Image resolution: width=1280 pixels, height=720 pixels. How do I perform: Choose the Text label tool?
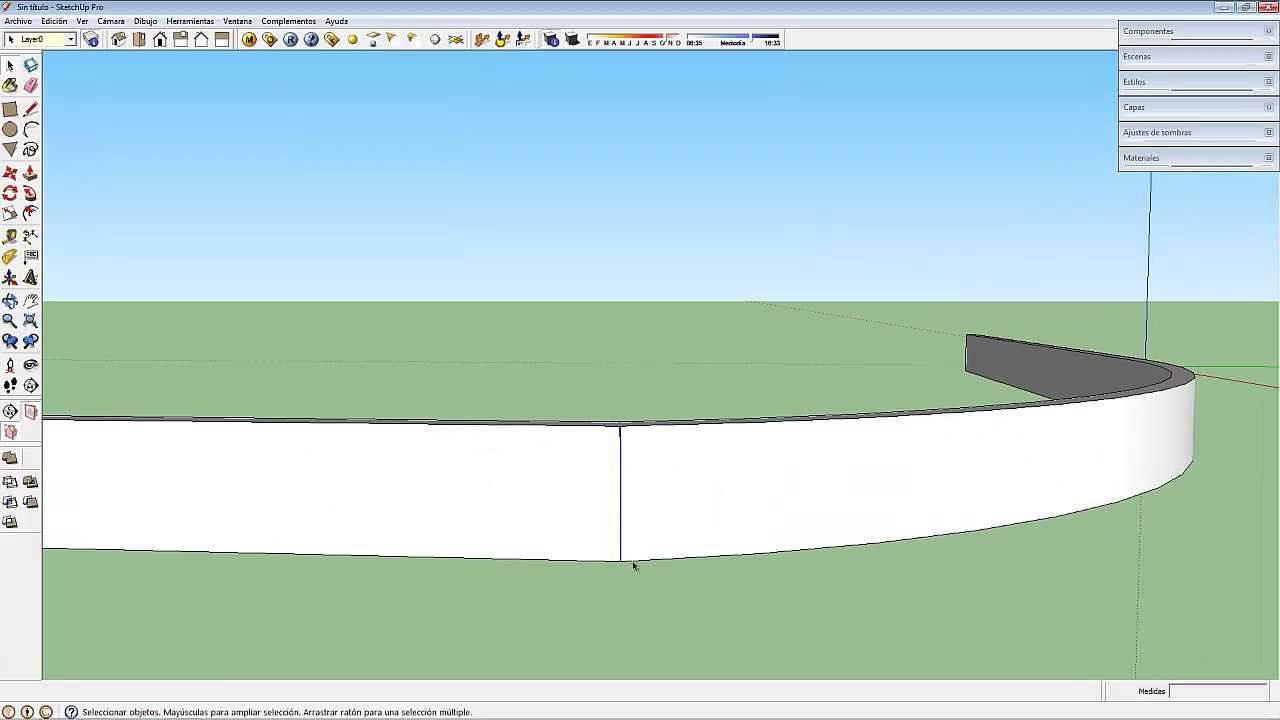[x=30, y=257]
